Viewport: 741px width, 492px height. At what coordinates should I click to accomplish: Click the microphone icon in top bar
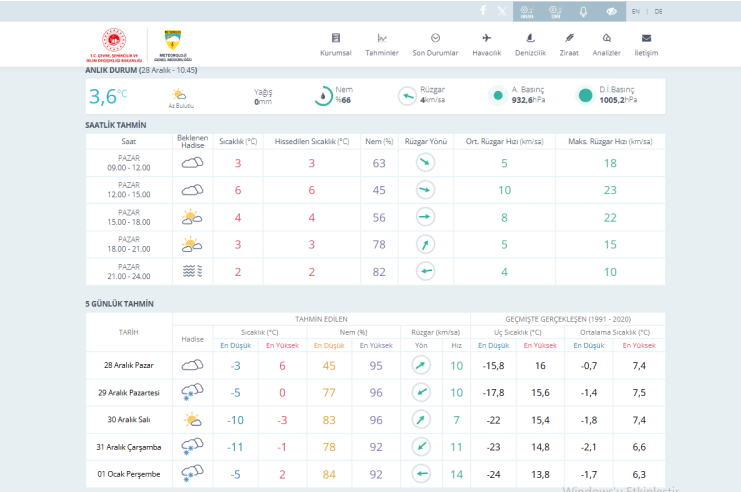(x=584, y=11)
